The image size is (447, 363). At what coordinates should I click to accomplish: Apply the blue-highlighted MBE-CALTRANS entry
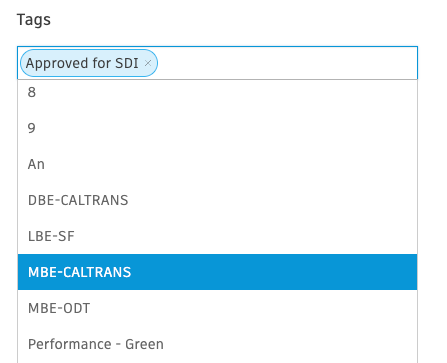[217, 272]
